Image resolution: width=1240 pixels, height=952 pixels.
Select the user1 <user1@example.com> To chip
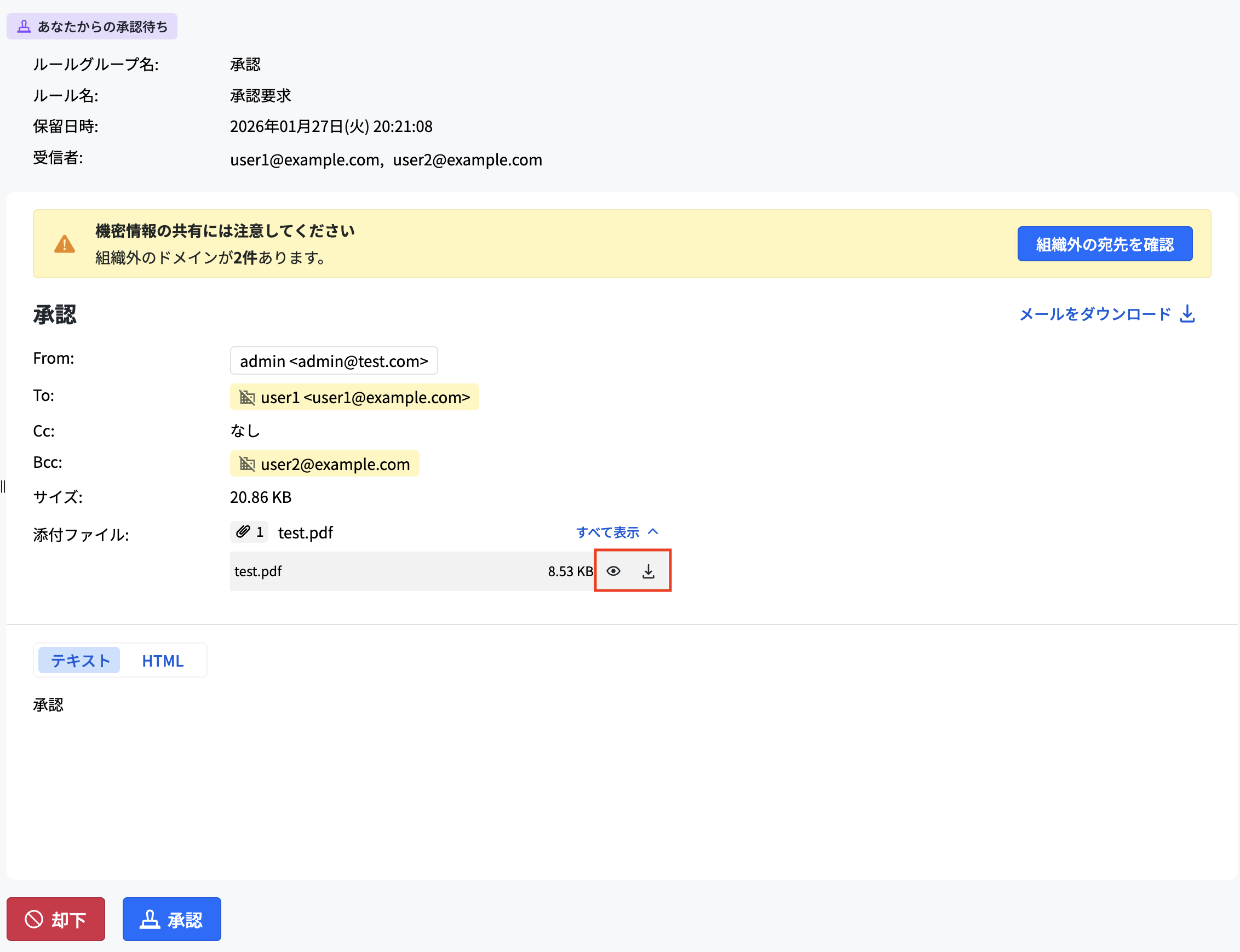(354, 397)
